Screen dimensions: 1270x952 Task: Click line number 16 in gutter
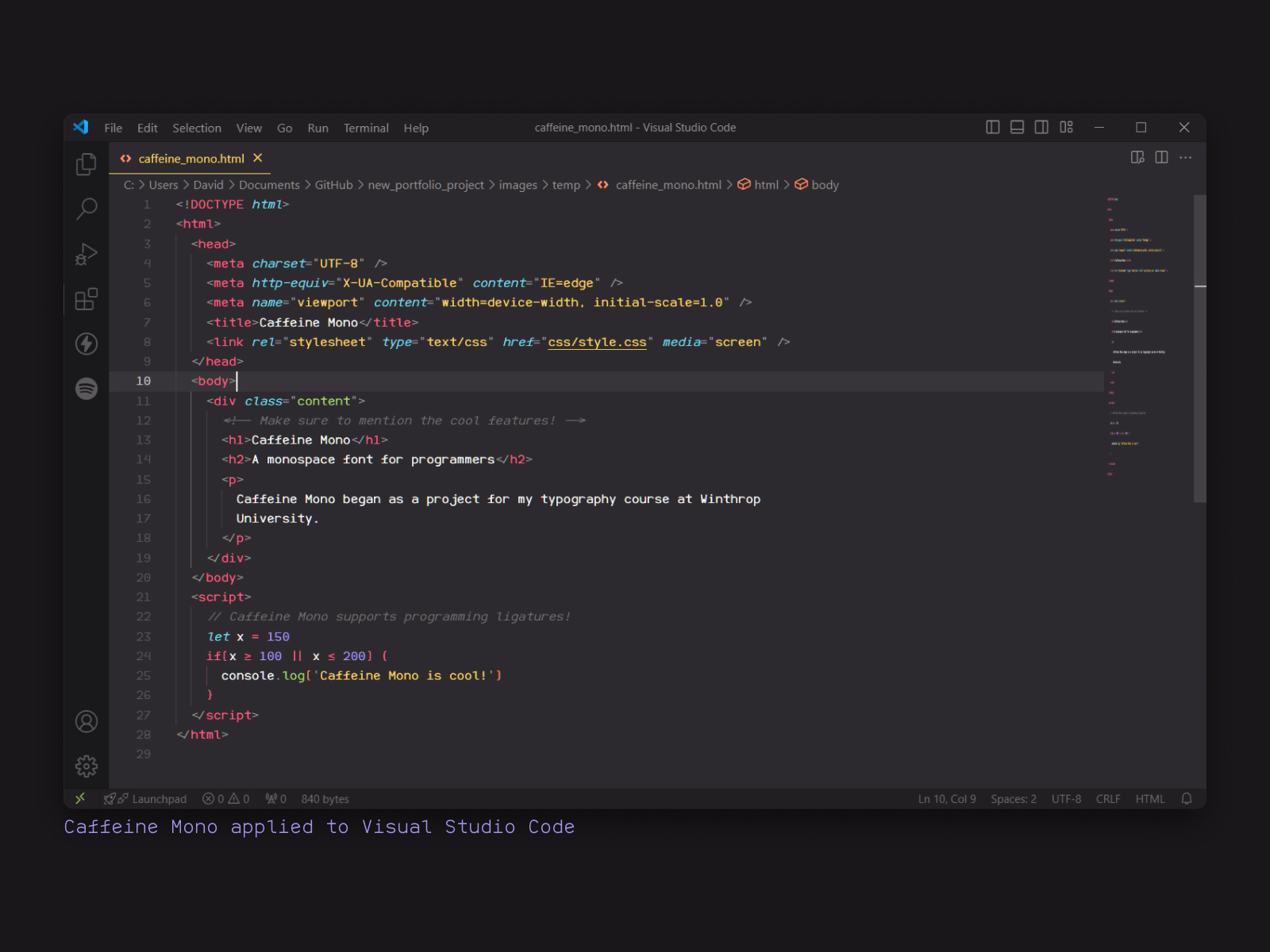pos(143,499)
